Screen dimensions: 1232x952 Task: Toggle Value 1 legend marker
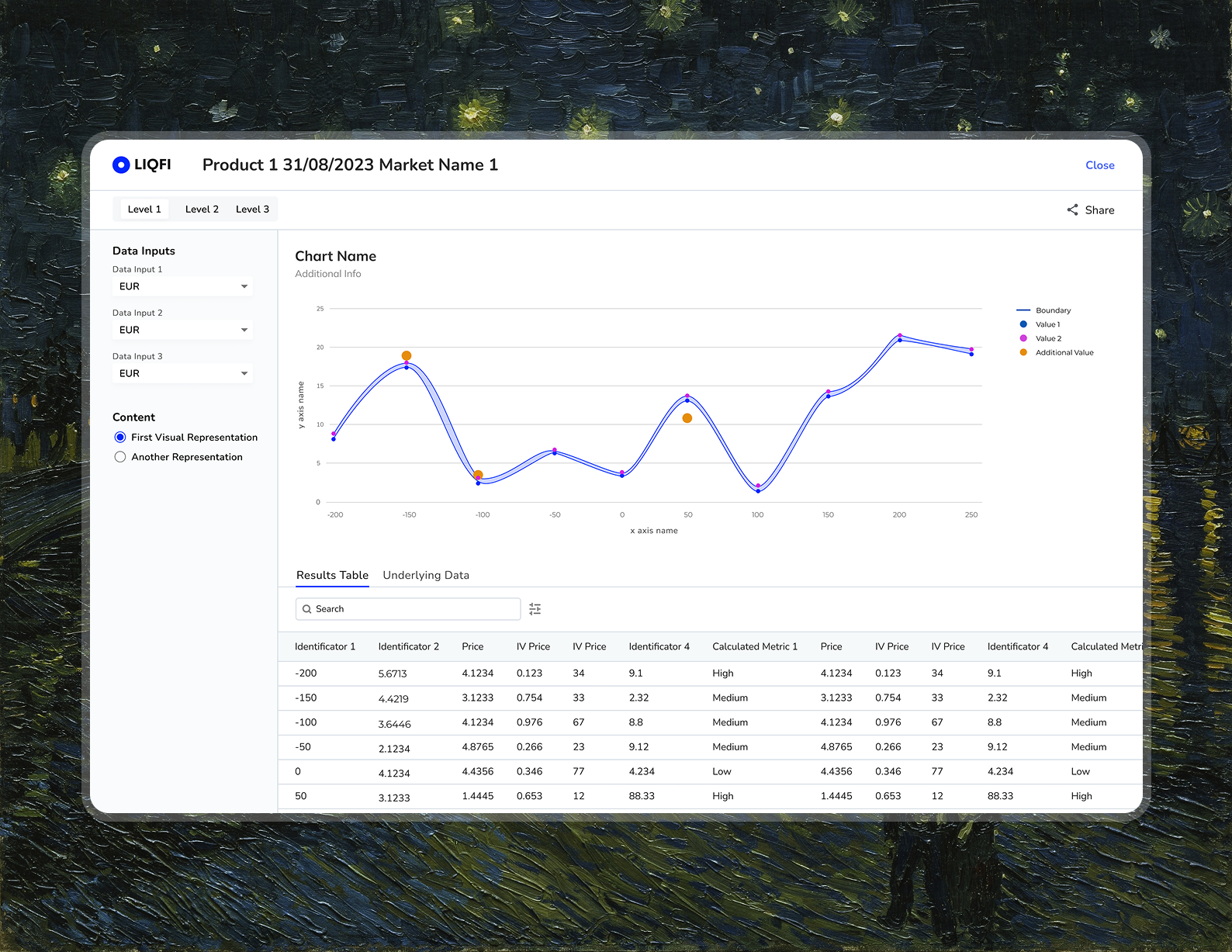tap(1023, 324)
